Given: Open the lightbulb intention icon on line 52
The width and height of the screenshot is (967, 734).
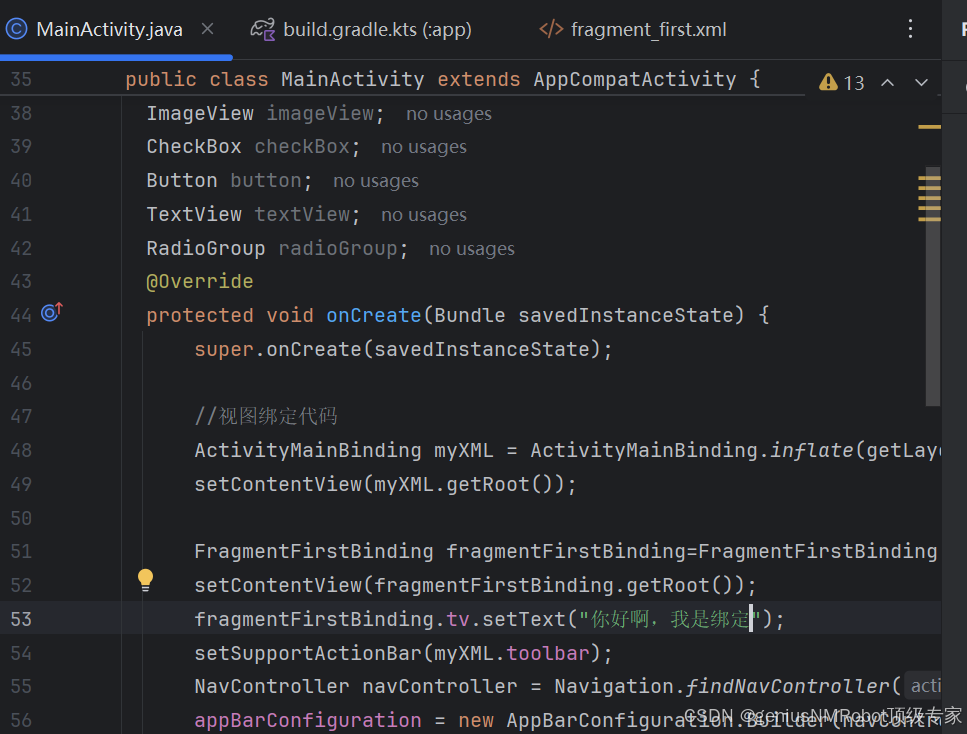Looking at the screenshot, I should point(145,579).
